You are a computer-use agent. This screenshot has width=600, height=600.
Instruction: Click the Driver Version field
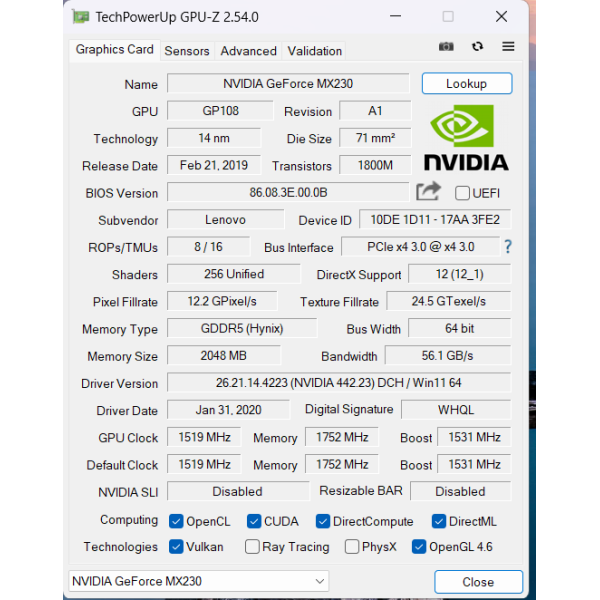pos(339,383)
